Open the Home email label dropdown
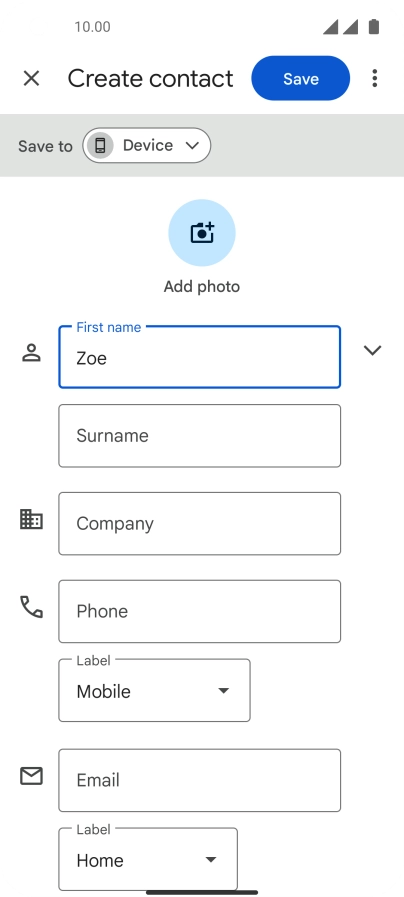This screenshot has width=404, height=897. pyautogui.click(x=148, y=859)
